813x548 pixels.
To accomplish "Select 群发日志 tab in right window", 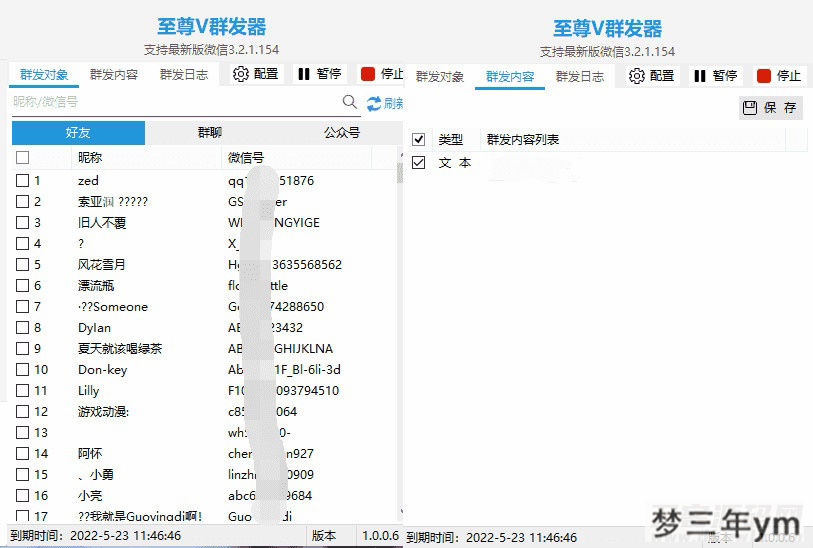I will pos(580,77).
